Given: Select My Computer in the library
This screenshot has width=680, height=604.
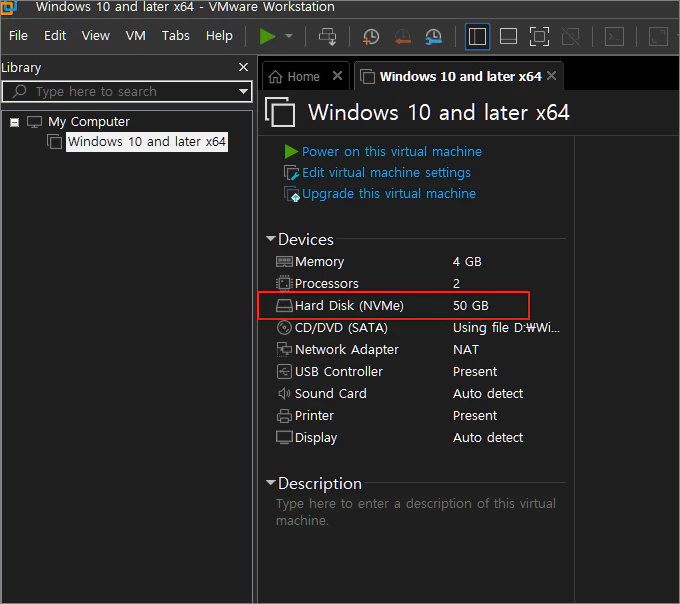Looking at the screenshot, I should click(88, 122).
